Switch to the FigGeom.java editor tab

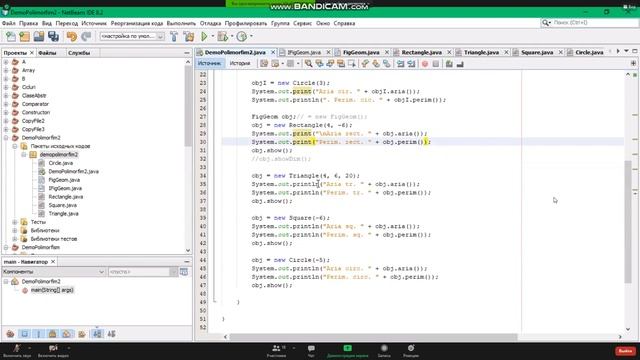pyautogui.click(x=361, y=52)
